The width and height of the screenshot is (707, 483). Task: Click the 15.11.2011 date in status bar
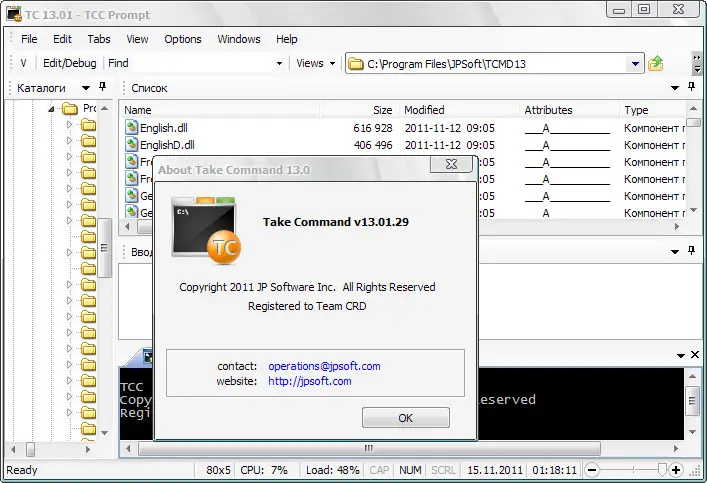click(x=495, y=470)
